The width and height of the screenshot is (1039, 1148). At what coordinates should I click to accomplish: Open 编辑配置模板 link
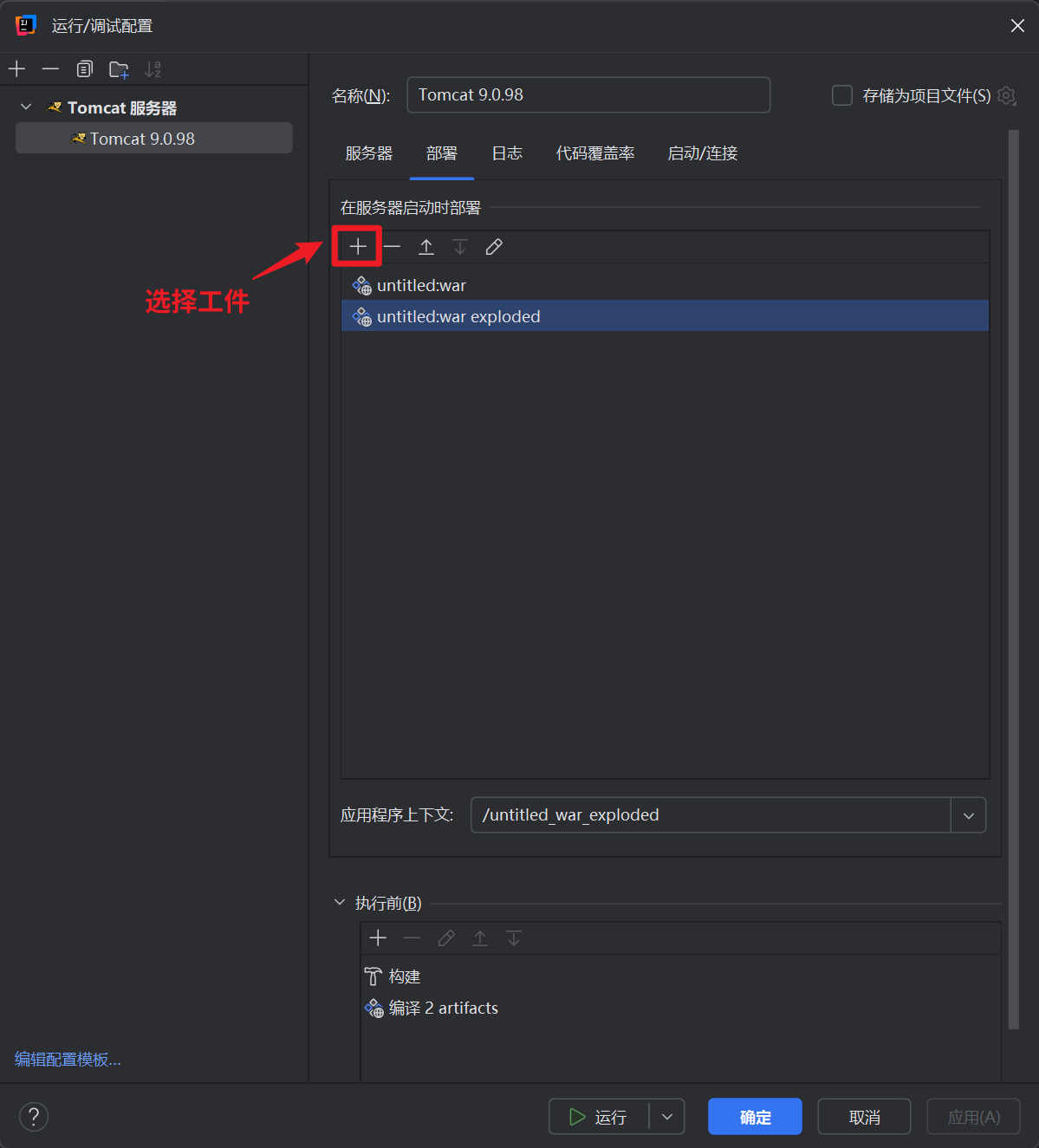(68, 1059)
